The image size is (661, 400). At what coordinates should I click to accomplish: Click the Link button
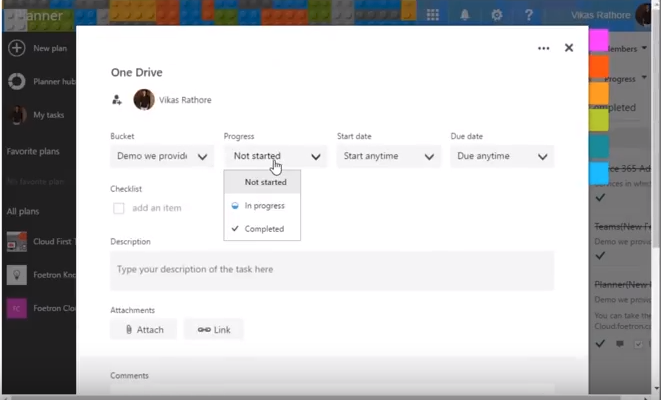tap(214, 330)
